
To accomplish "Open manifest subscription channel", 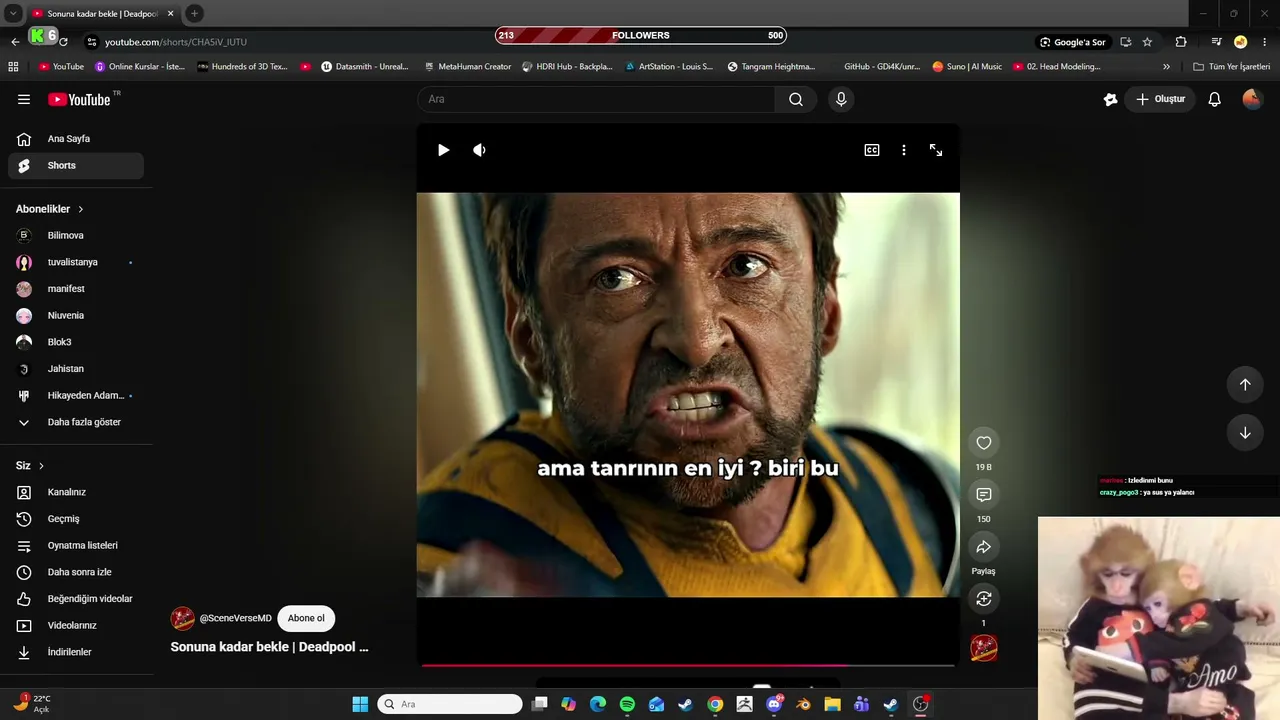I will click(76, 289).
